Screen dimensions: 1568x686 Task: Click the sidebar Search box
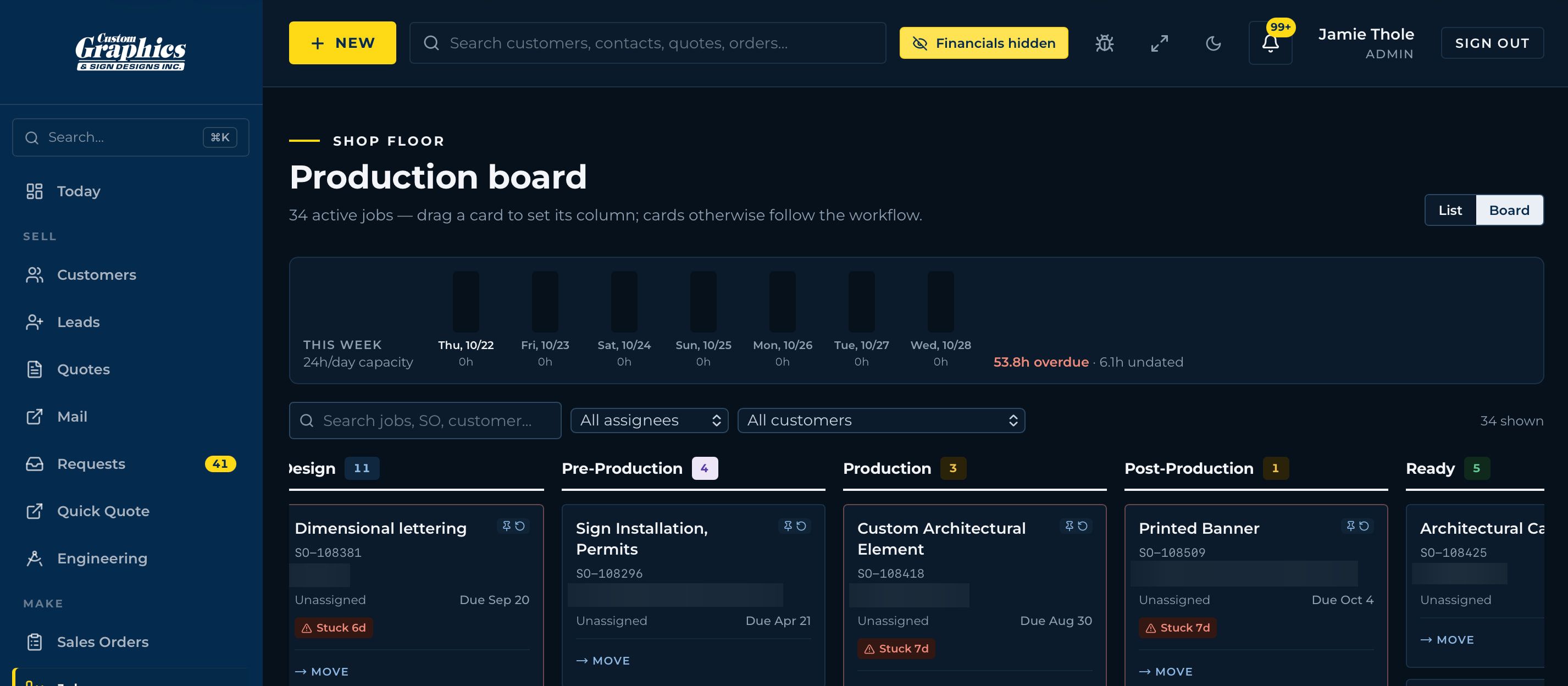[130, 137]
